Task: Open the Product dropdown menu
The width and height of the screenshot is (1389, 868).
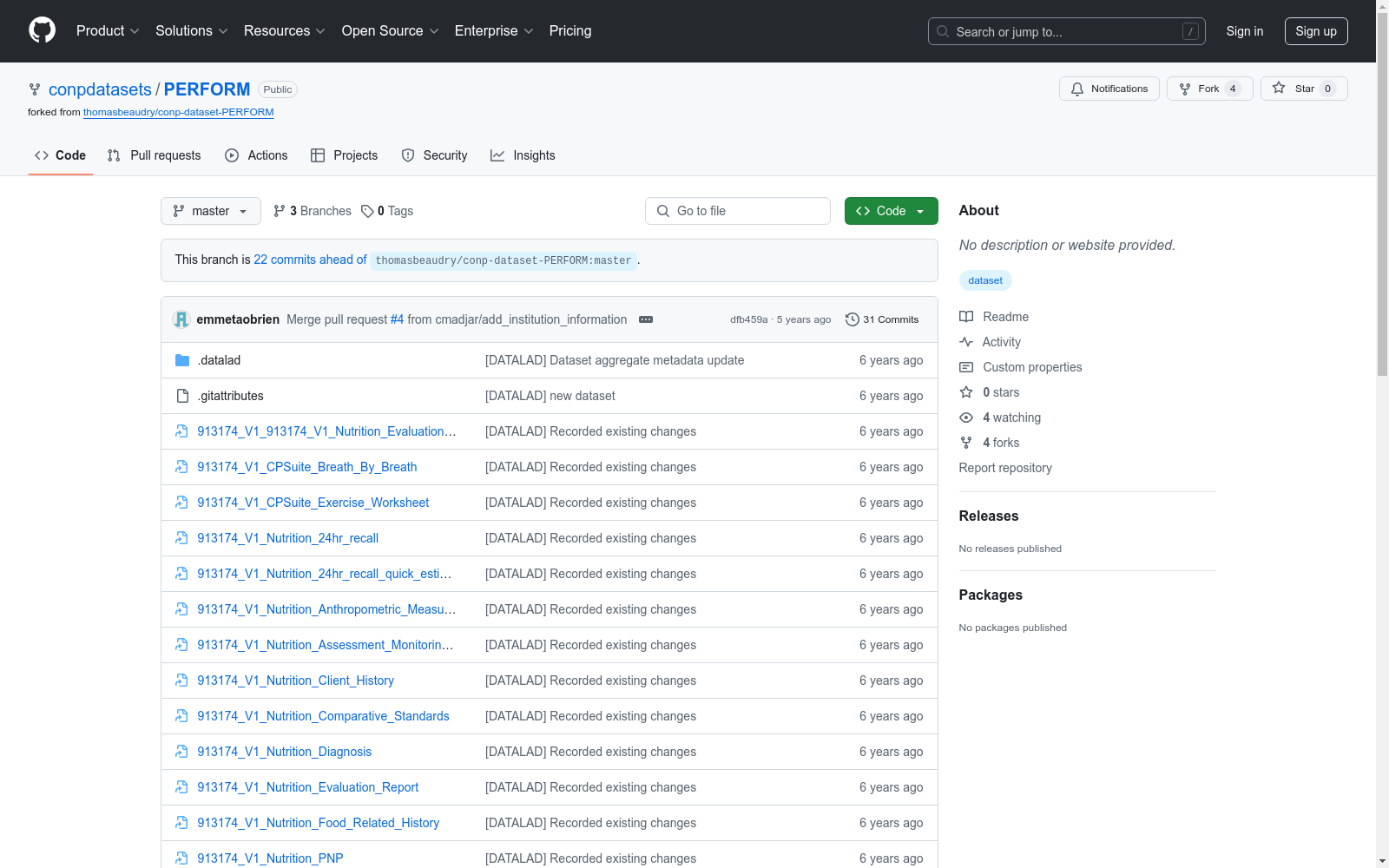Action: tap(108, 31)
